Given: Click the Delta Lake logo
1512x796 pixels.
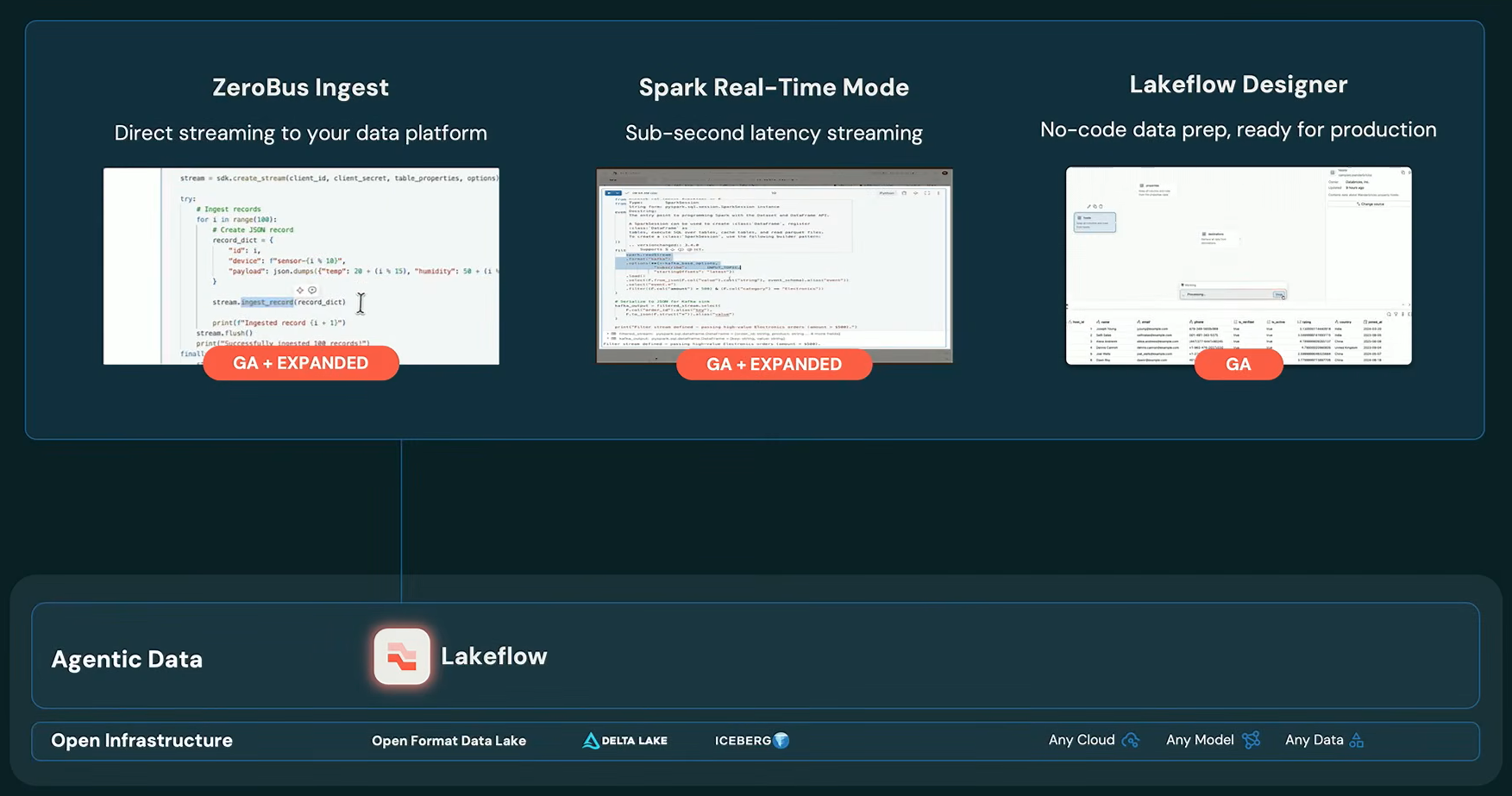Looking at the screenshot, I should click(x=625, y=741).
